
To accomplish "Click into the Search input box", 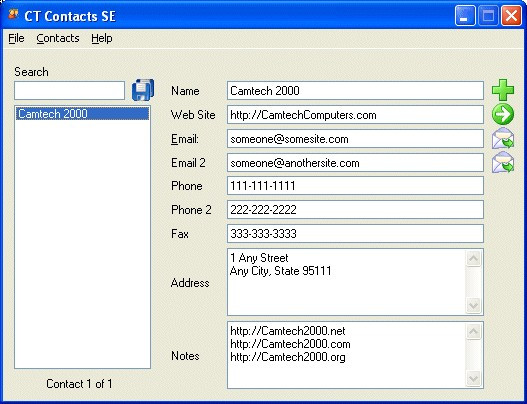I will coord(70,90).
